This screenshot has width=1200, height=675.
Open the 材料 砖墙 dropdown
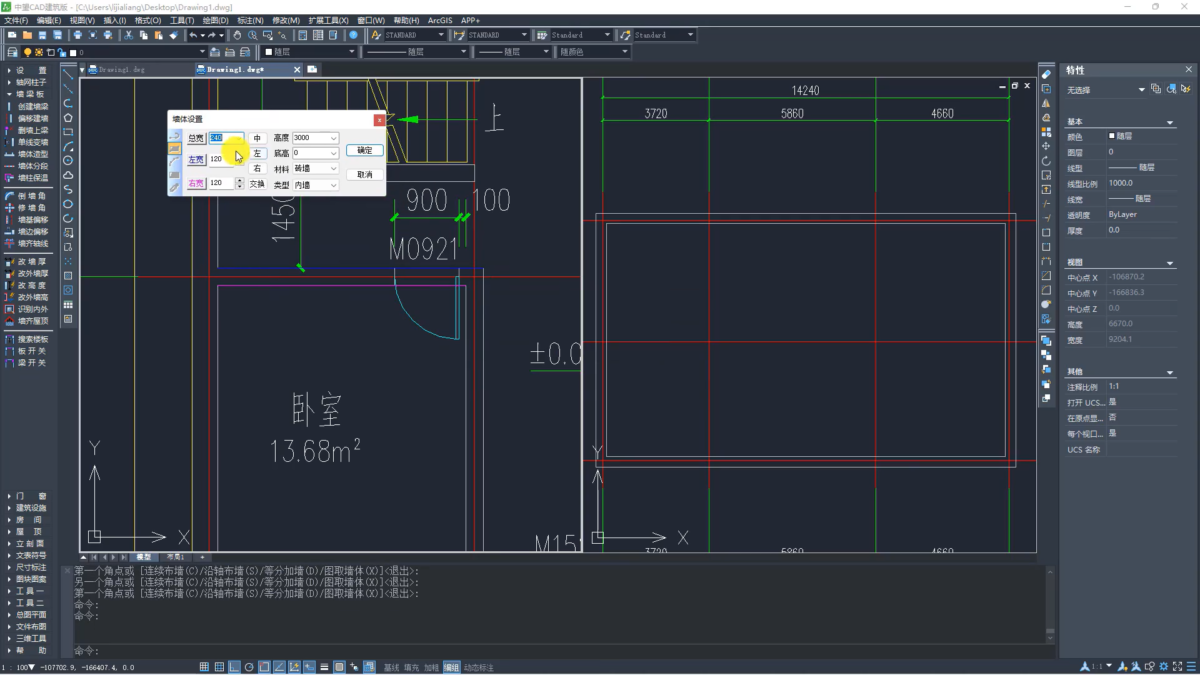click(x=333, y=169)
